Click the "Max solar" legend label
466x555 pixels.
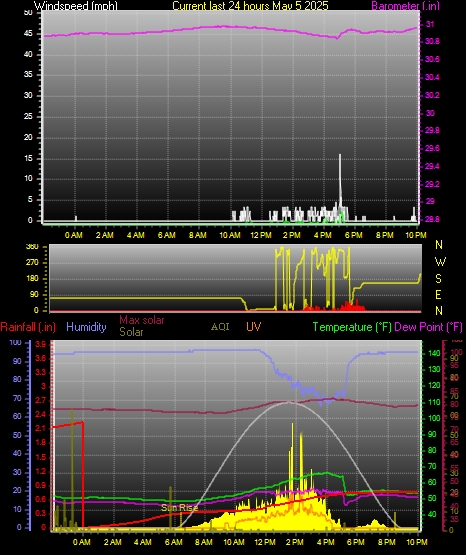coord(142,320)
